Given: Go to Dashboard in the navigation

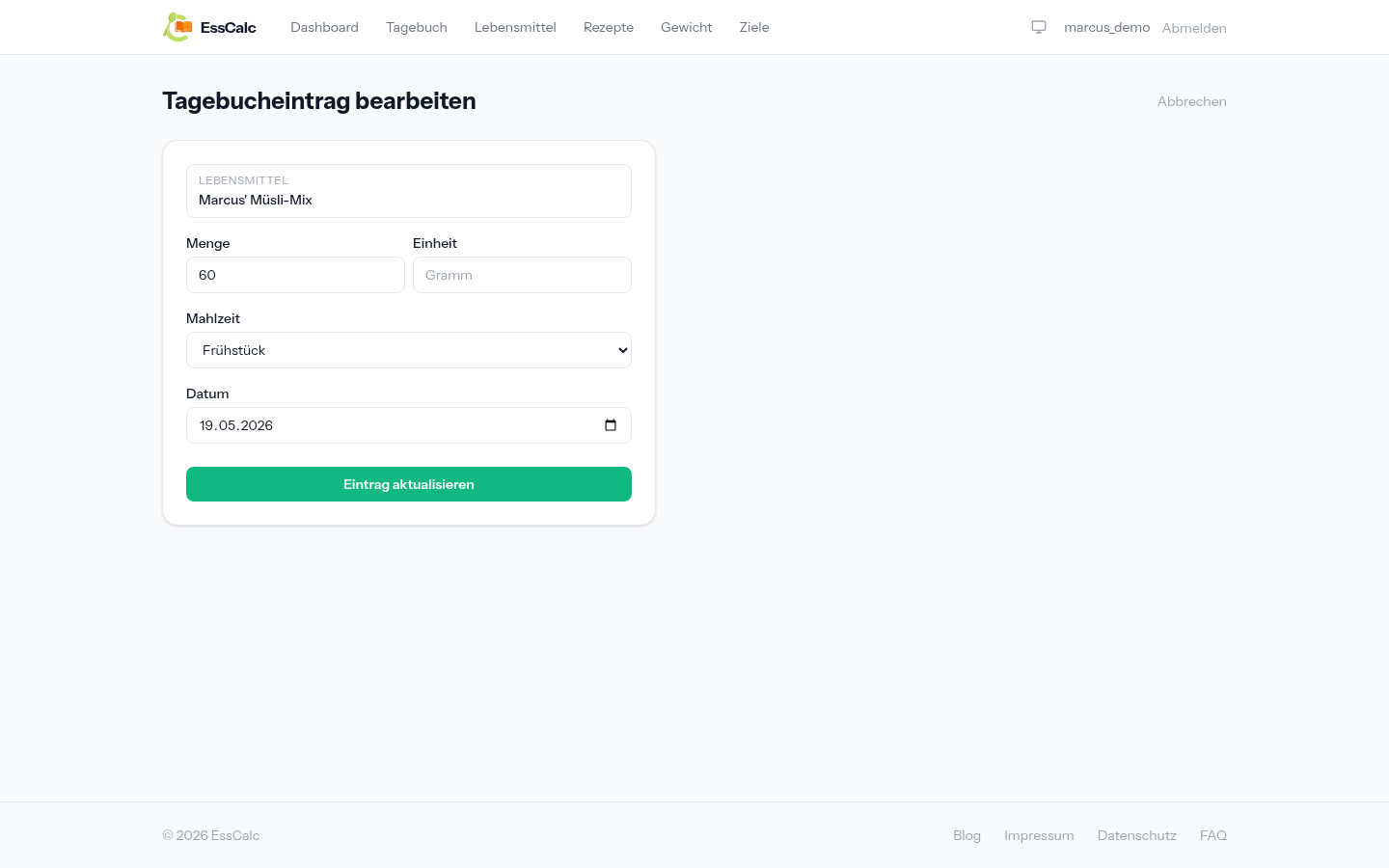Looking at the screenshot, I should pos(324,27).
